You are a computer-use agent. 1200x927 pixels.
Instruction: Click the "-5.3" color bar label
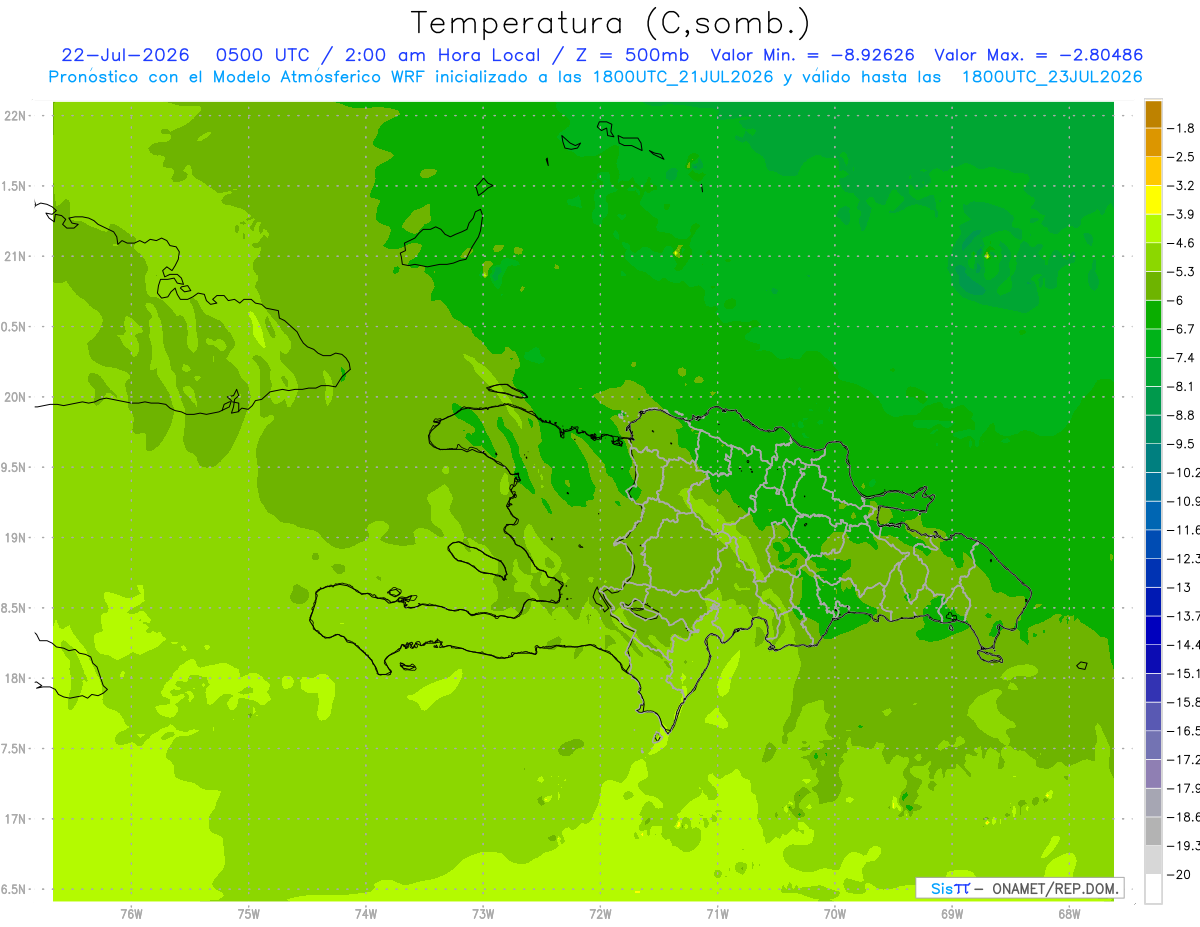point(1181,272)
